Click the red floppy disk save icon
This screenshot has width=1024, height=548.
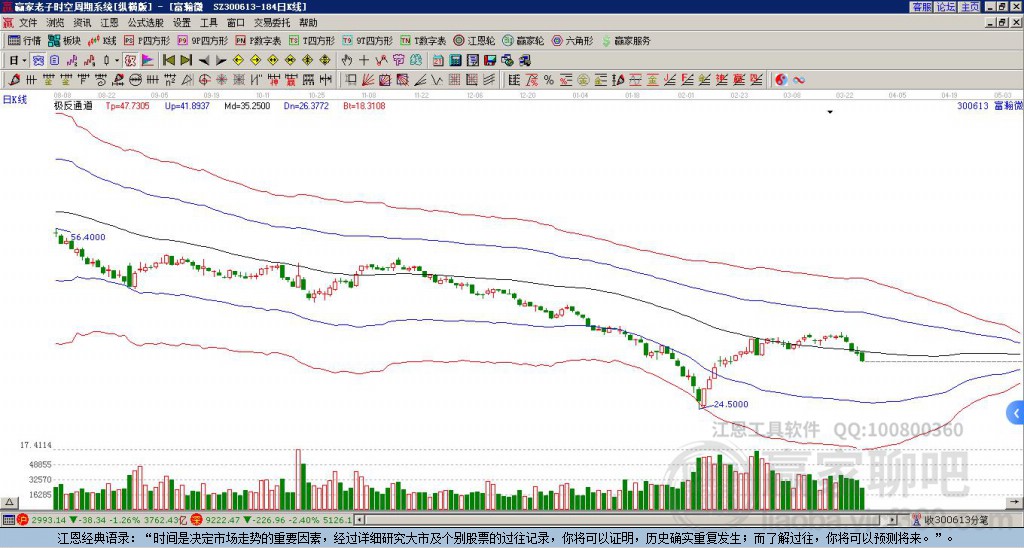click(x=490, y=61)
